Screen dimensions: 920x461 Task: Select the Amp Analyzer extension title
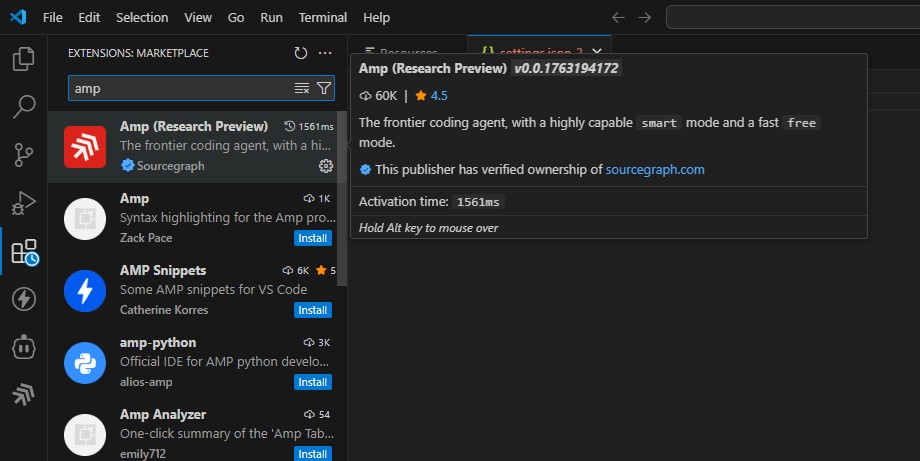click(163, 415)
